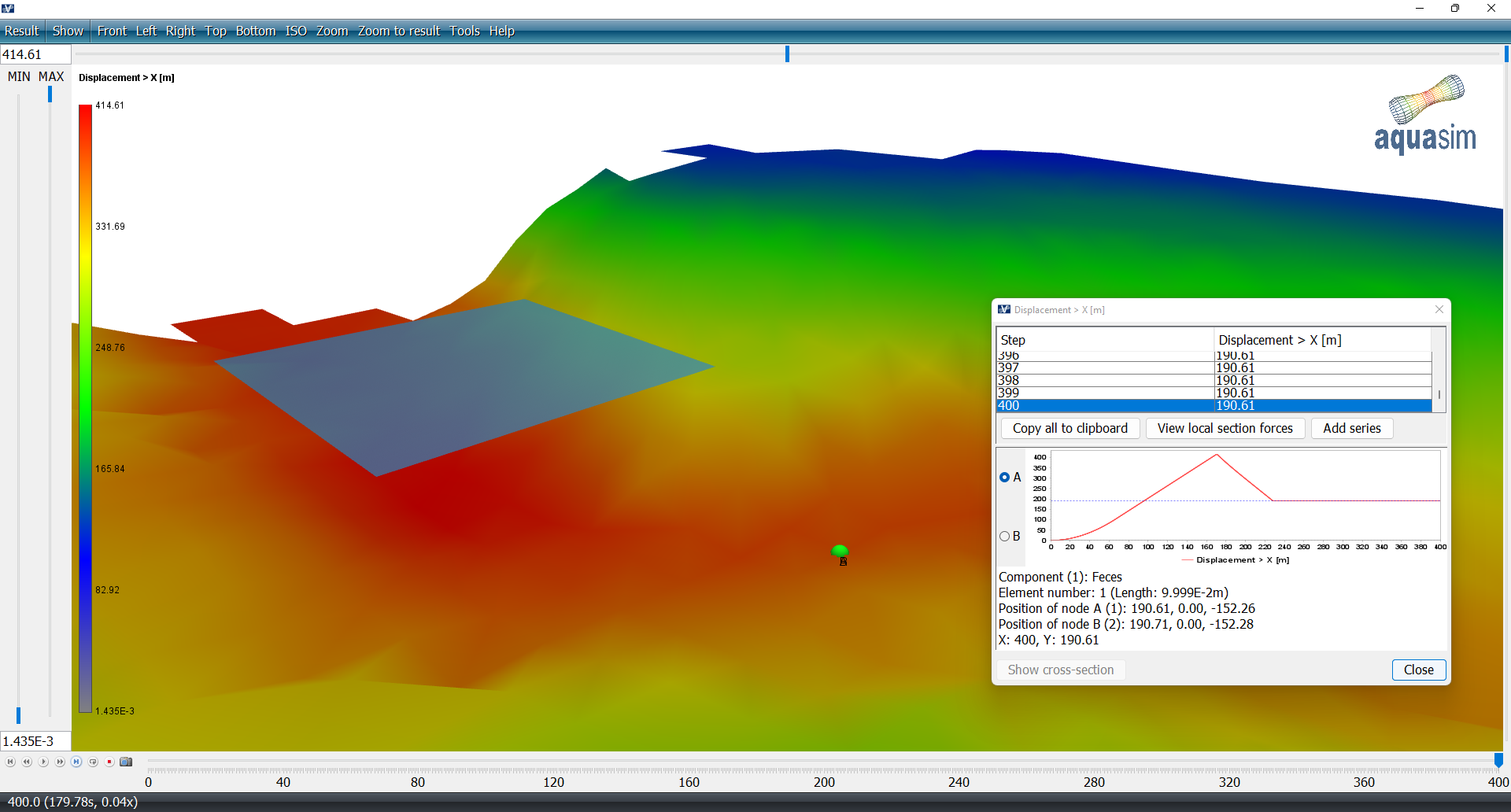
Task: Click timeline tick labeled 120
Action: tap(553, 782)
